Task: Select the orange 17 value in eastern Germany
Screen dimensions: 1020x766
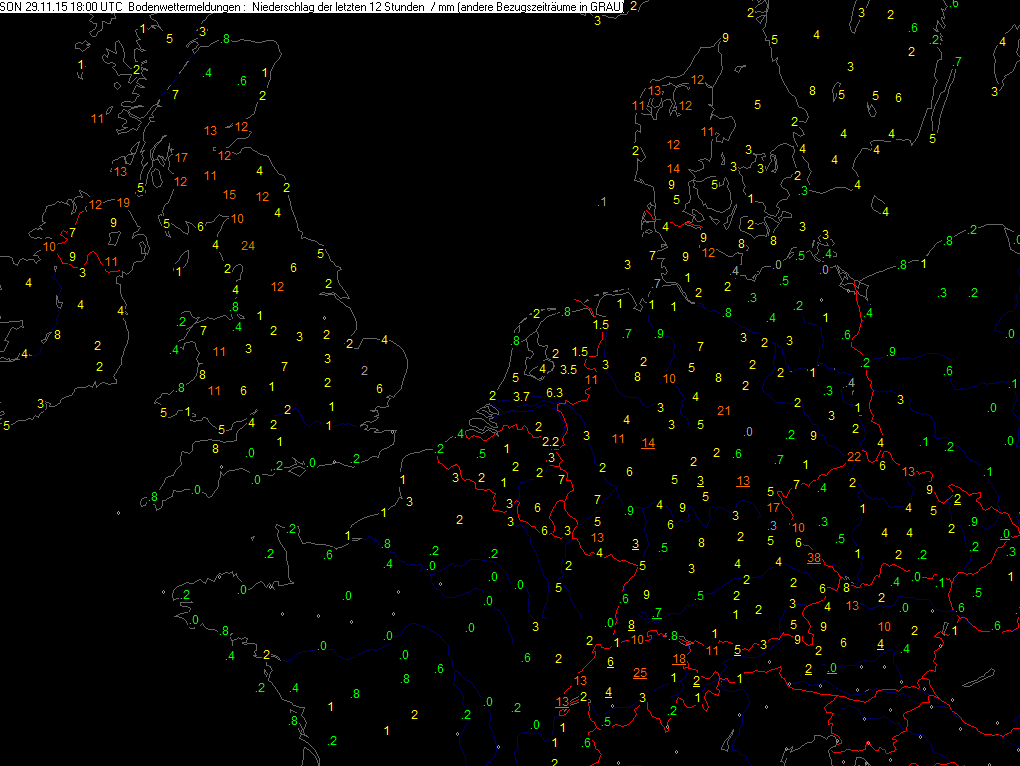Action: click(x=773, y=508)
